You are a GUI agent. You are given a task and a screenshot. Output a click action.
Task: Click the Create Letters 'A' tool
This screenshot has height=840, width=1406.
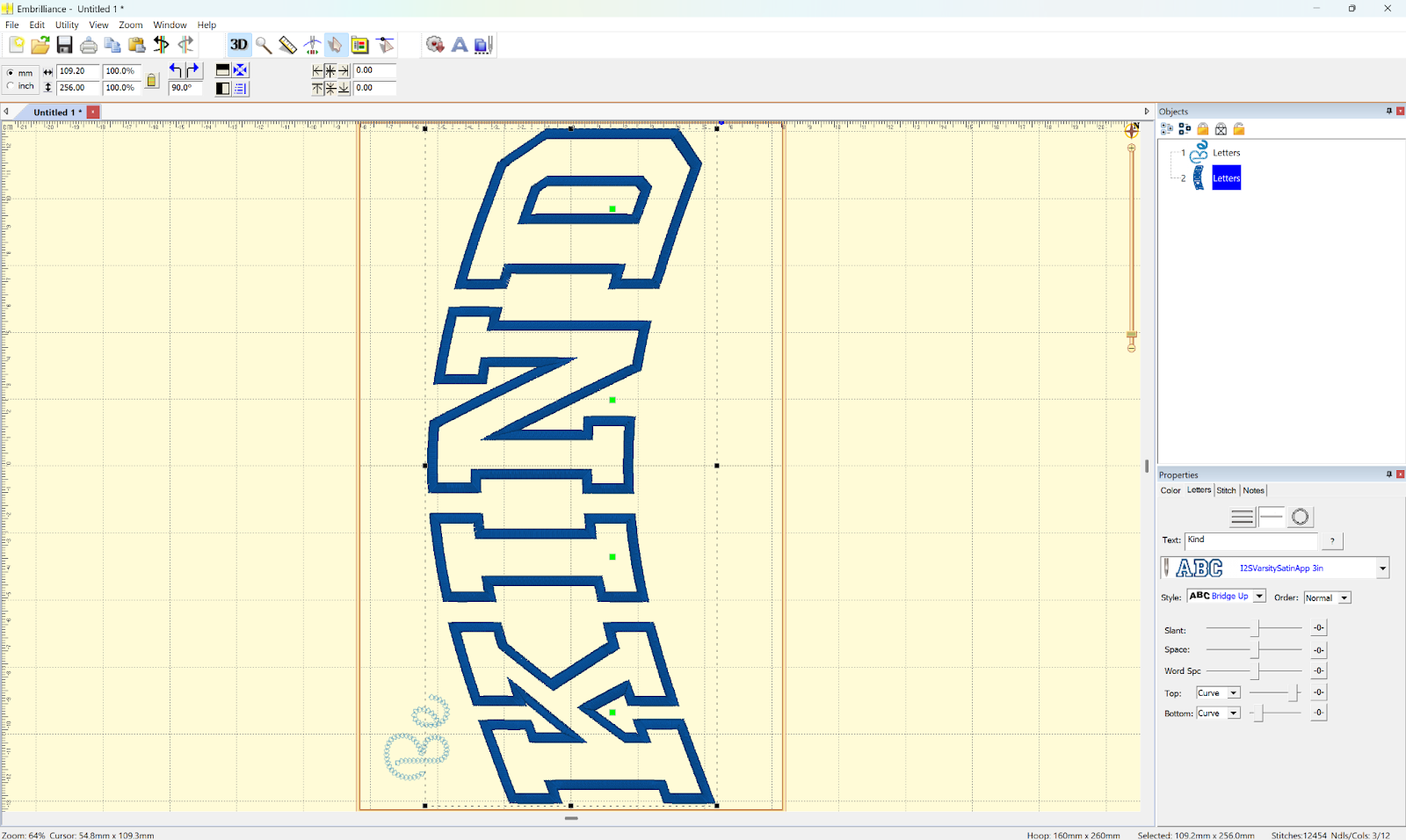point(459,45)
